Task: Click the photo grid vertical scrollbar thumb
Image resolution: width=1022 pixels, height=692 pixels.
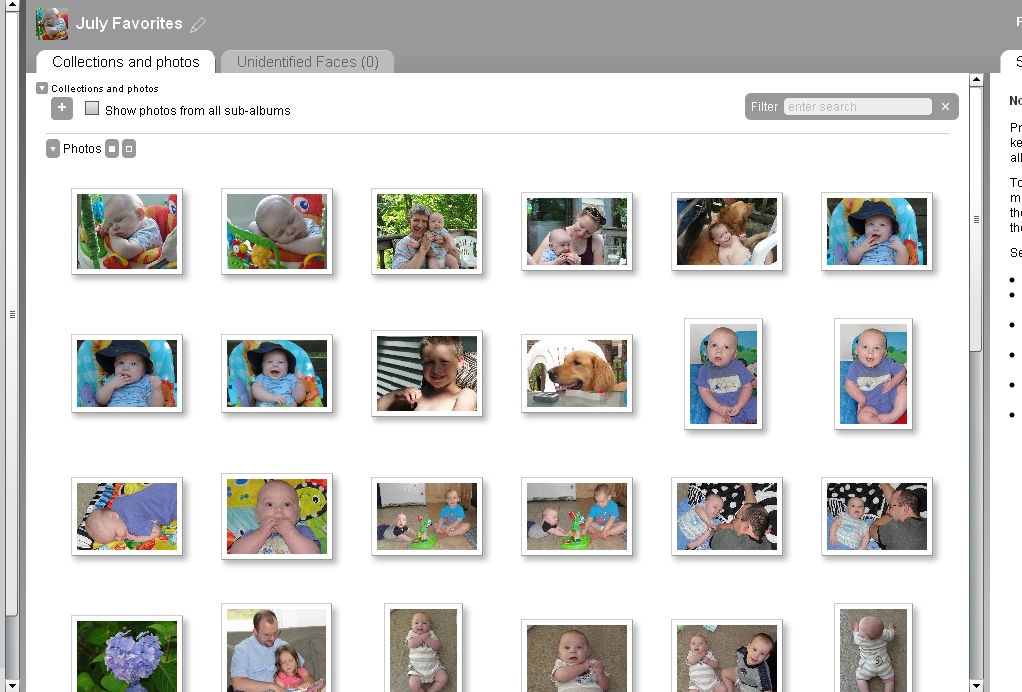Action: [976, 220]
